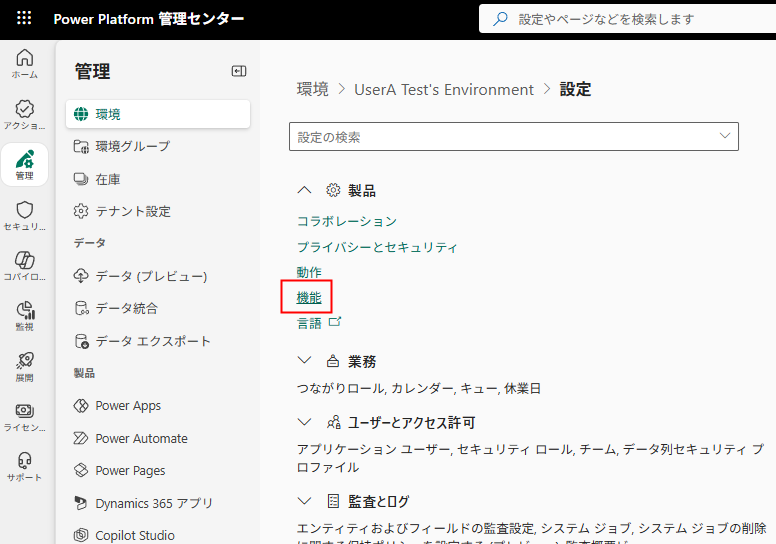This screenshot has height=544, width=776.
Task: Collapse the 製品 settings section
Action: click(305, 190)
